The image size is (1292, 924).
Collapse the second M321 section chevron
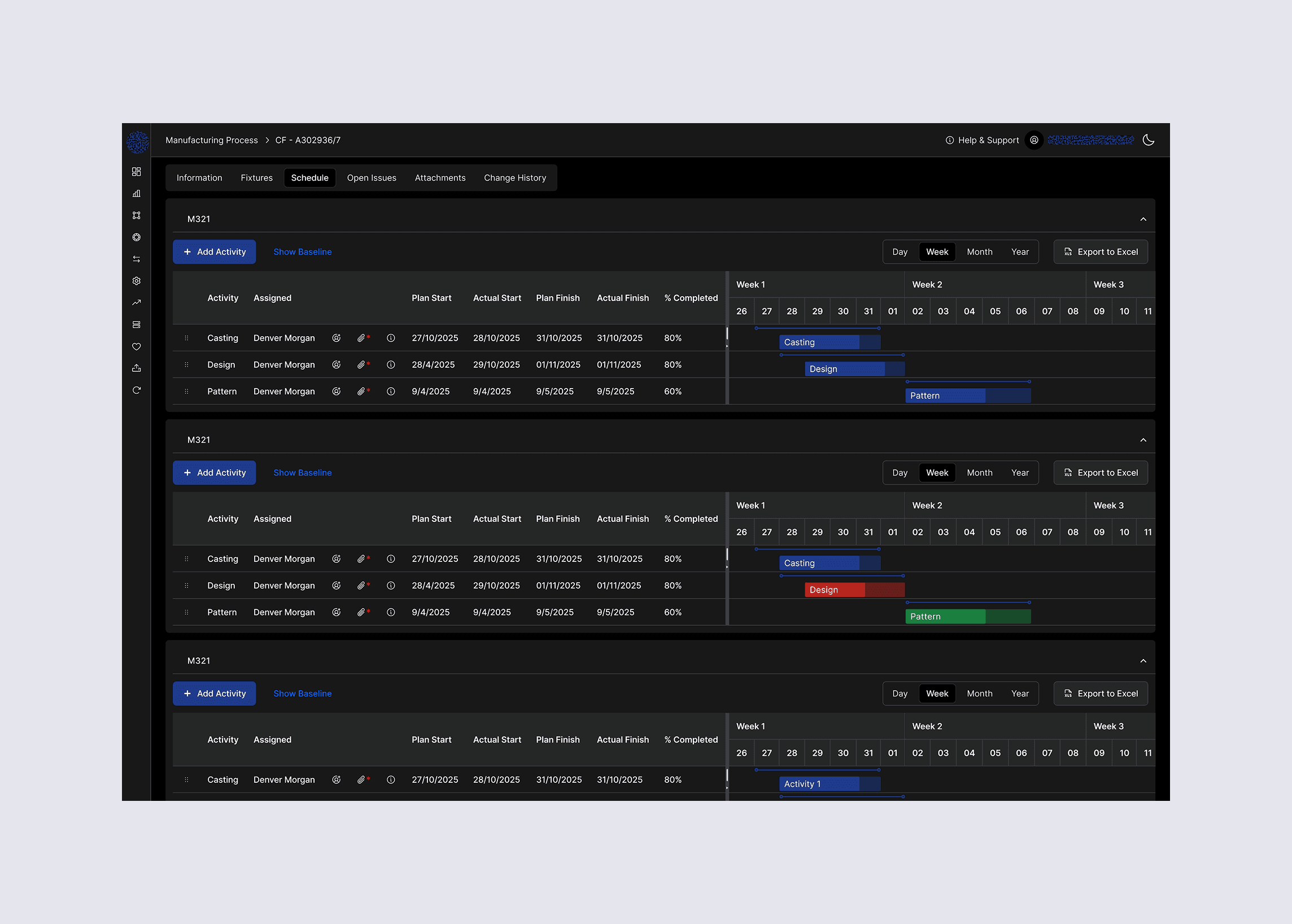(1143, 440)
